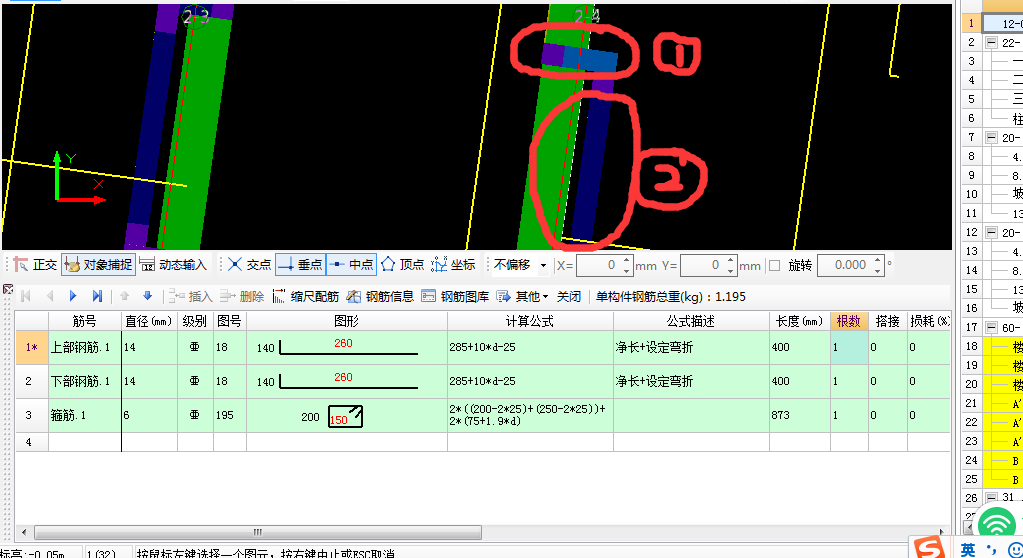Click the Y= offset input field
Image resolution: width=1023 pixels, height=558 pixels.
(x=701, y=265)
